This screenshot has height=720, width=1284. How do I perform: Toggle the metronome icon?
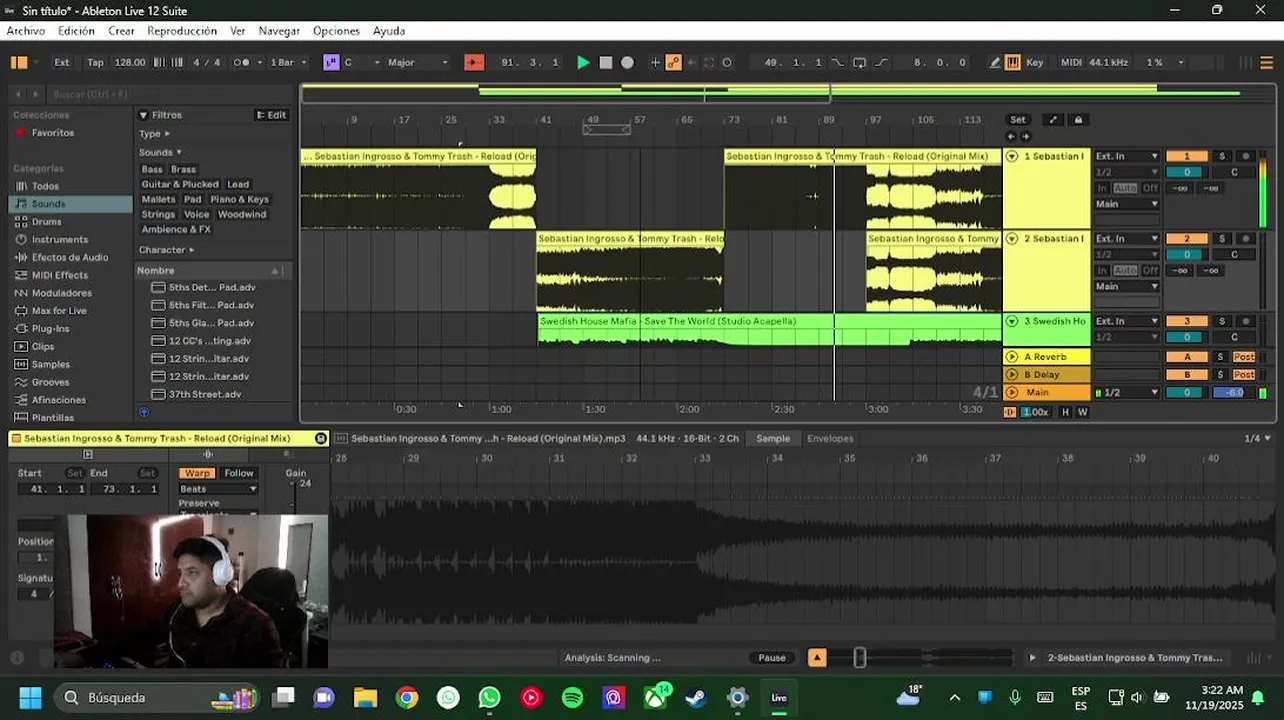pyautogui.click(x=241, y=62)
